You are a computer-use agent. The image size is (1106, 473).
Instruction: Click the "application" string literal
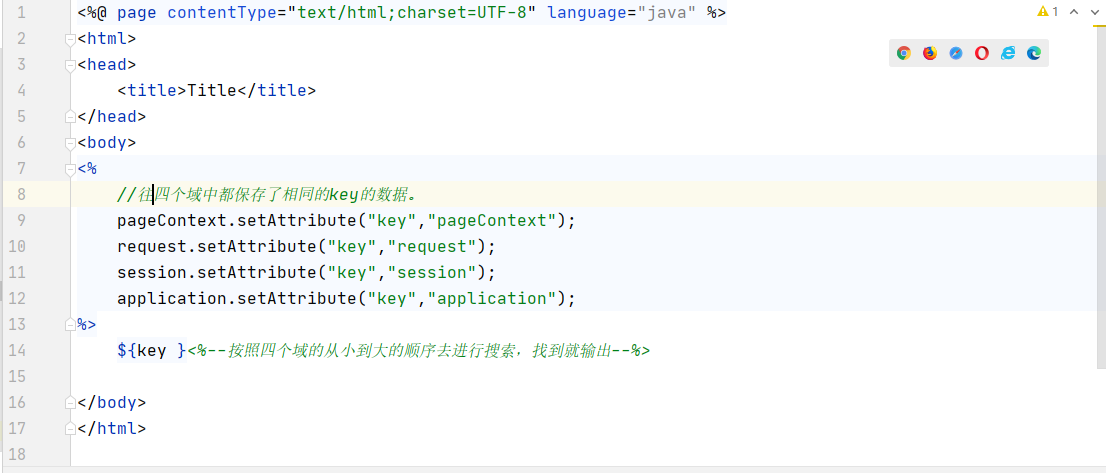point(492,299)
